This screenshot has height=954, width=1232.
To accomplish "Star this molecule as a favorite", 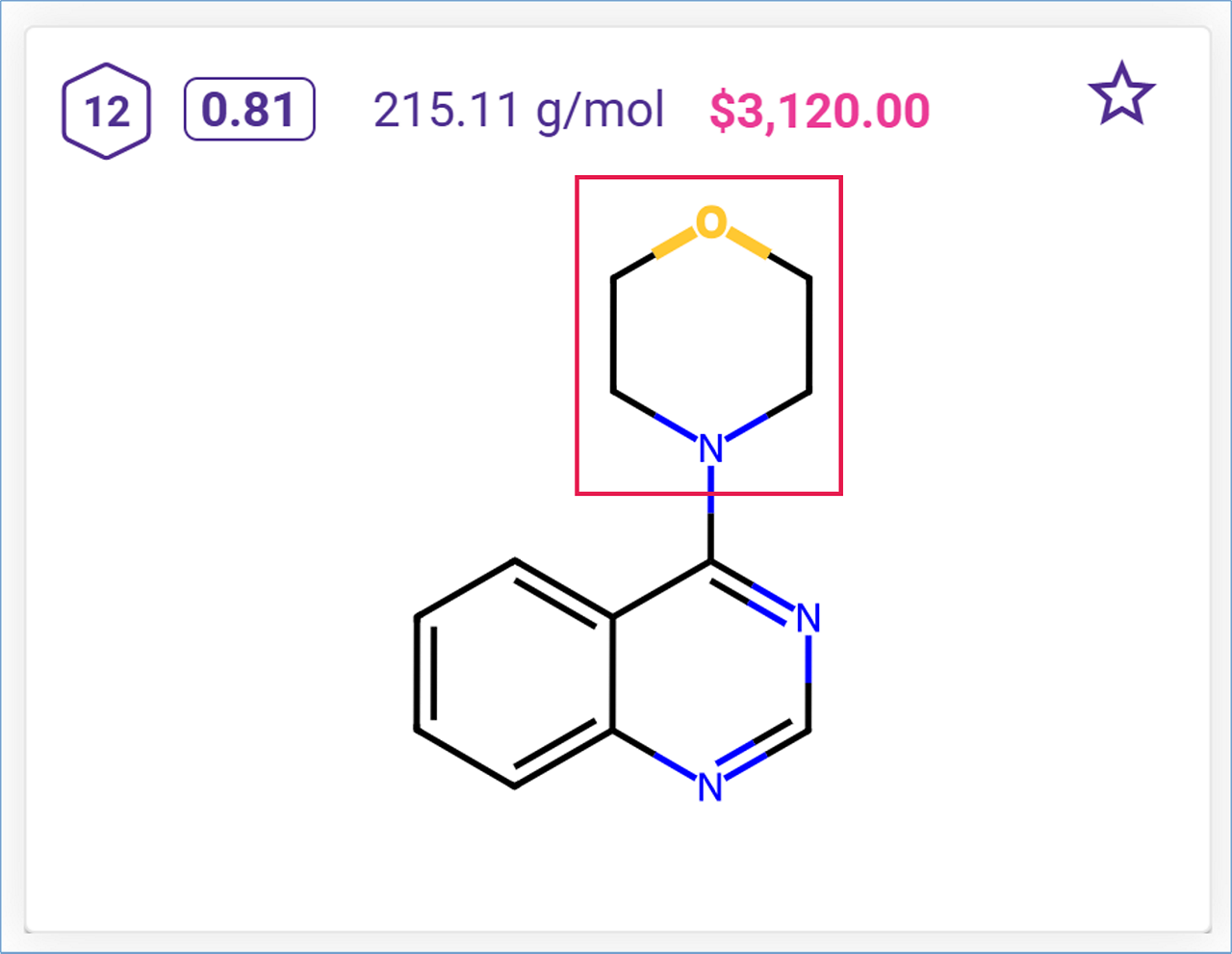I will click(1120, 95).
